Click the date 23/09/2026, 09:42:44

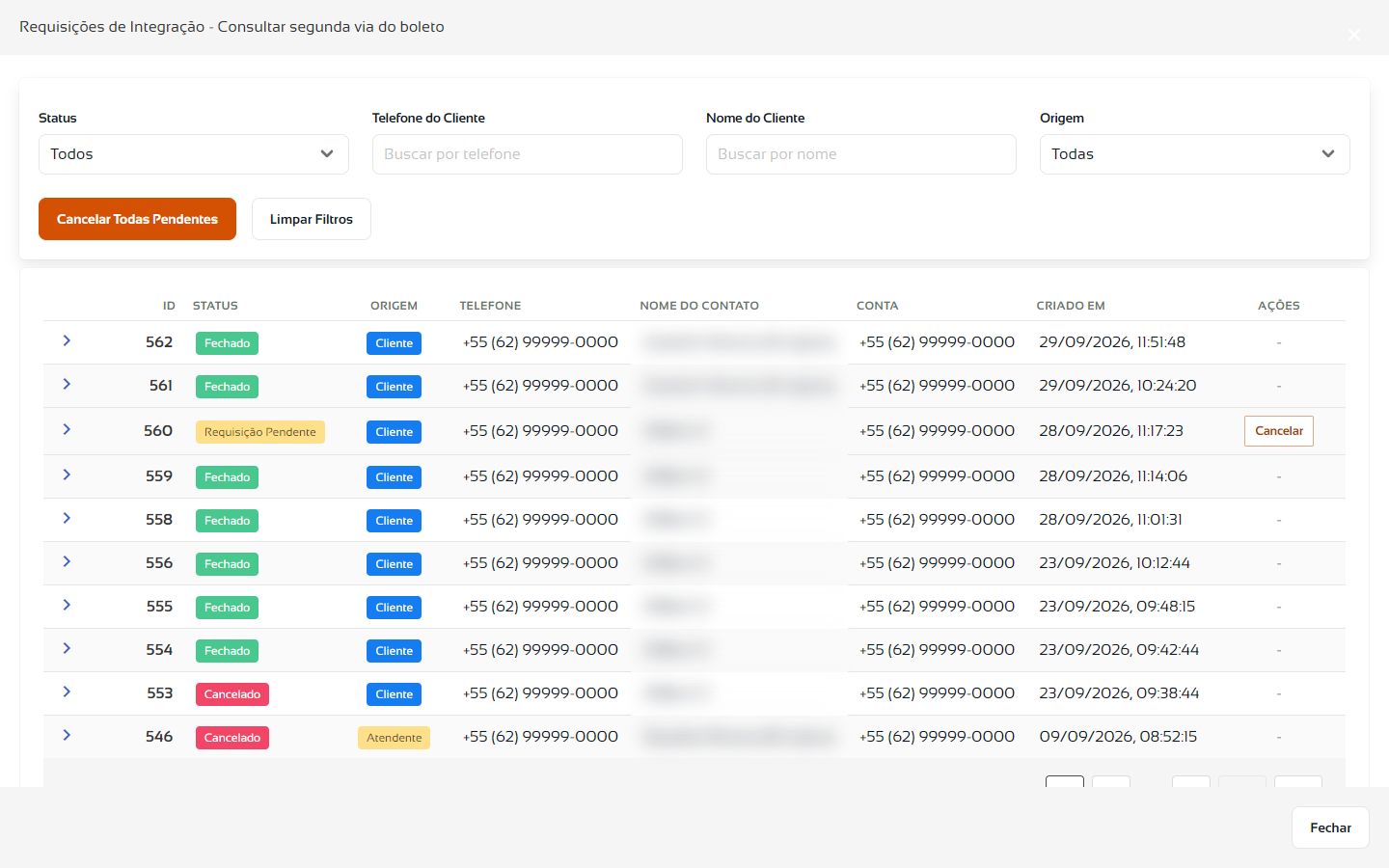coord(1119,650)
